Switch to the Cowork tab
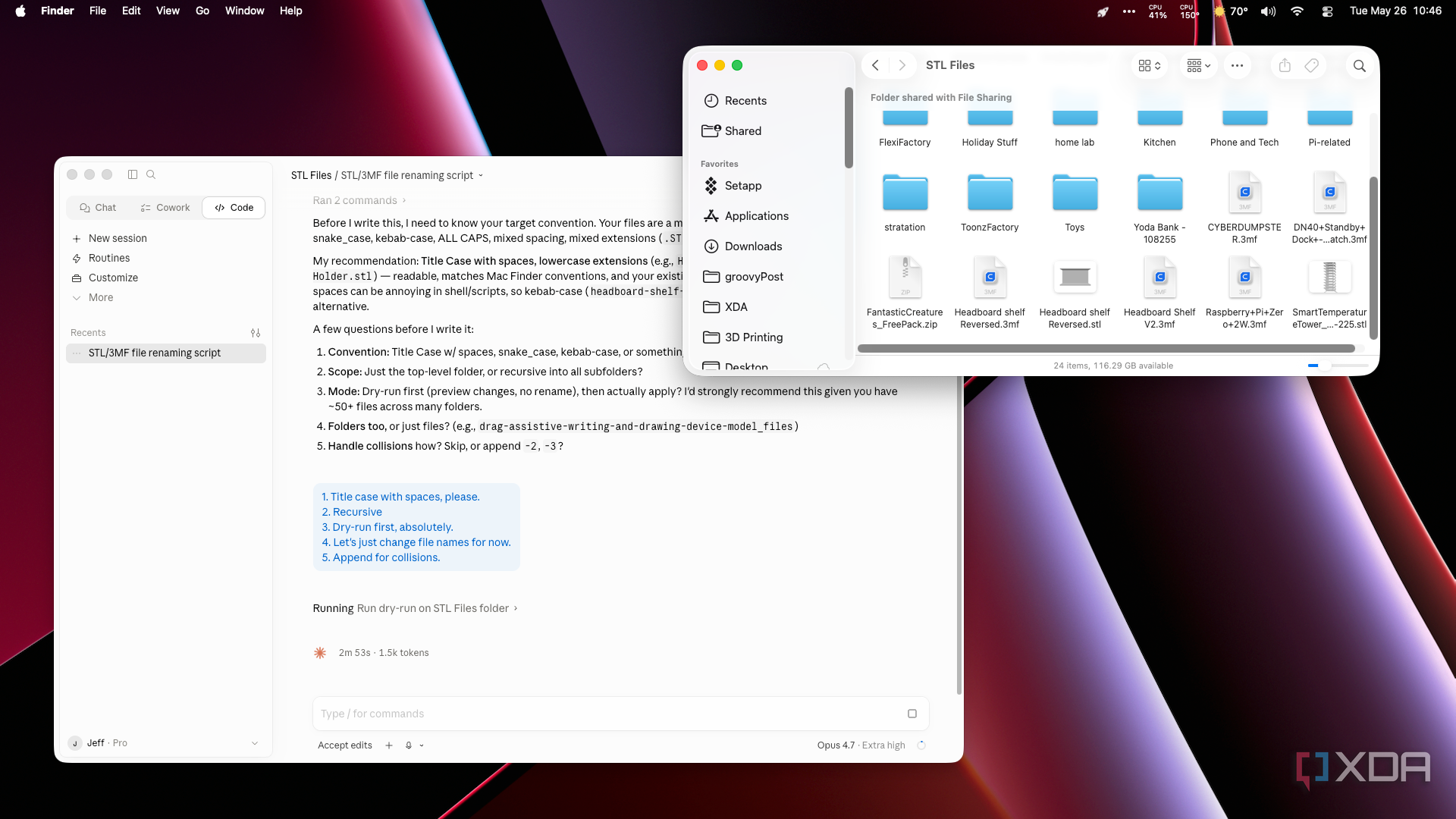Screen dimensions: 1456x819 click(165, 208)
